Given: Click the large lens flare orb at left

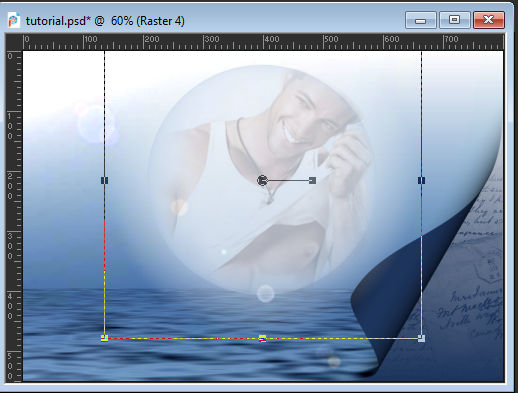Looking at the screenshot, I should [x=97, y=124].
